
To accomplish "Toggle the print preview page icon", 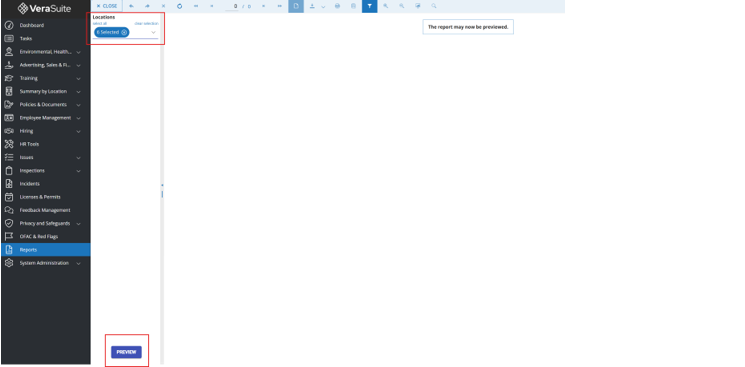I will pyautogui.click(x=296, y=6).
